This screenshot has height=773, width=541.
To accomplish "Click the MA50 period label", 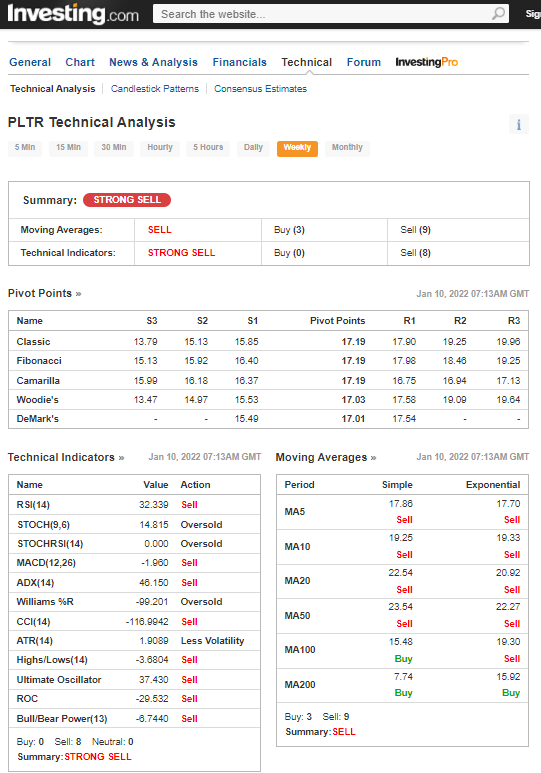I will tap(297, 616).
